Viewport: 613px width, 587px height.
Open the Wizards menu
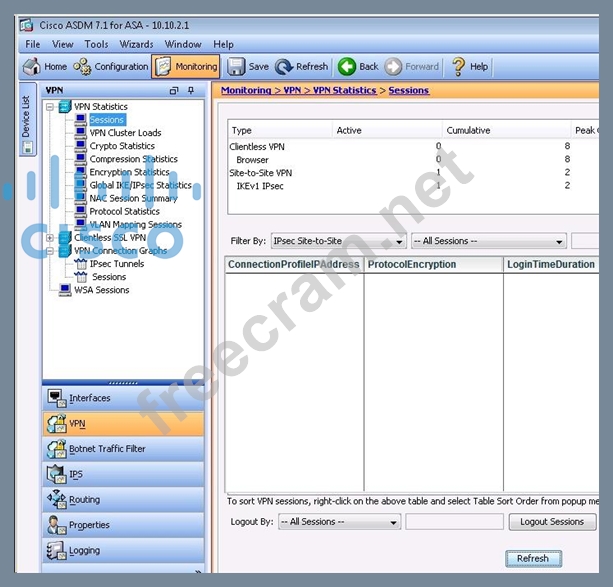click(x=136, y=44)
